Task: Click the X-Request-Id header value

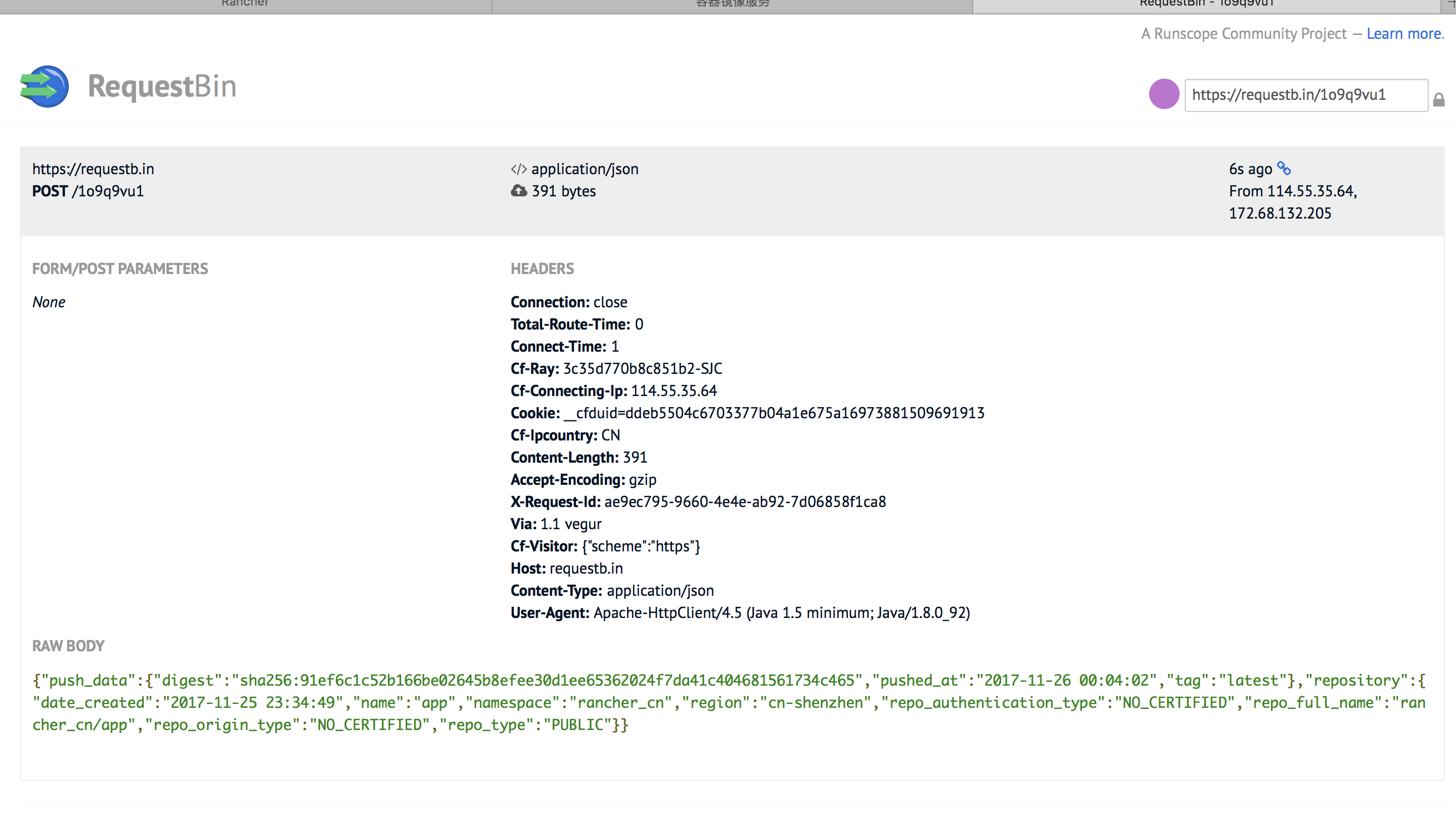Action: click(x=745, y=502)
